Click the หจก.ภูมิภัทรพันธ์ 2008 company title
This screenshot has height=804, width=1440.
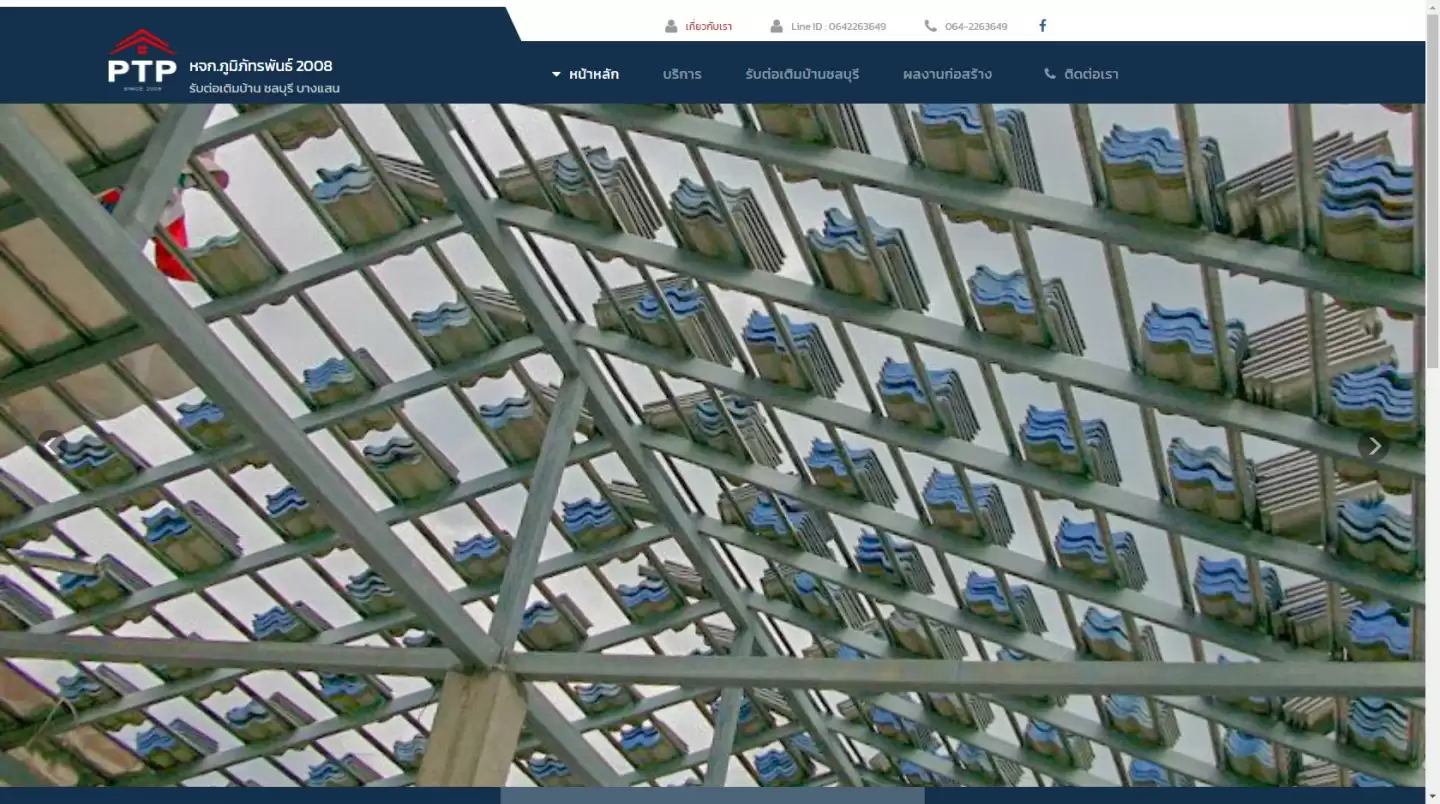click(x=261, y=66)
